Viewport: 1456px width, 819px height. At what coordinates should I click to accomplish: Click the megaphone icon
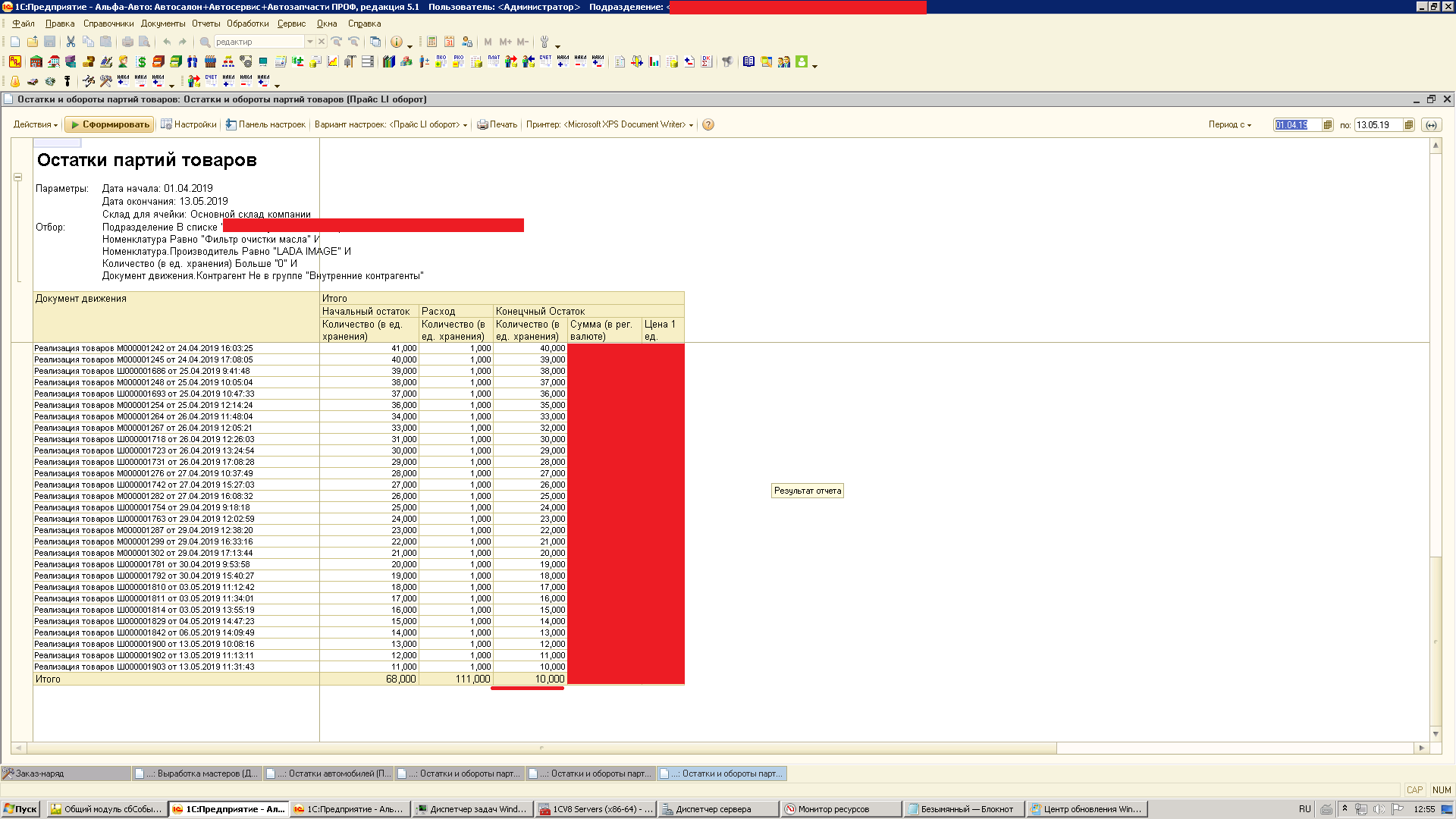tap(726, 61)
